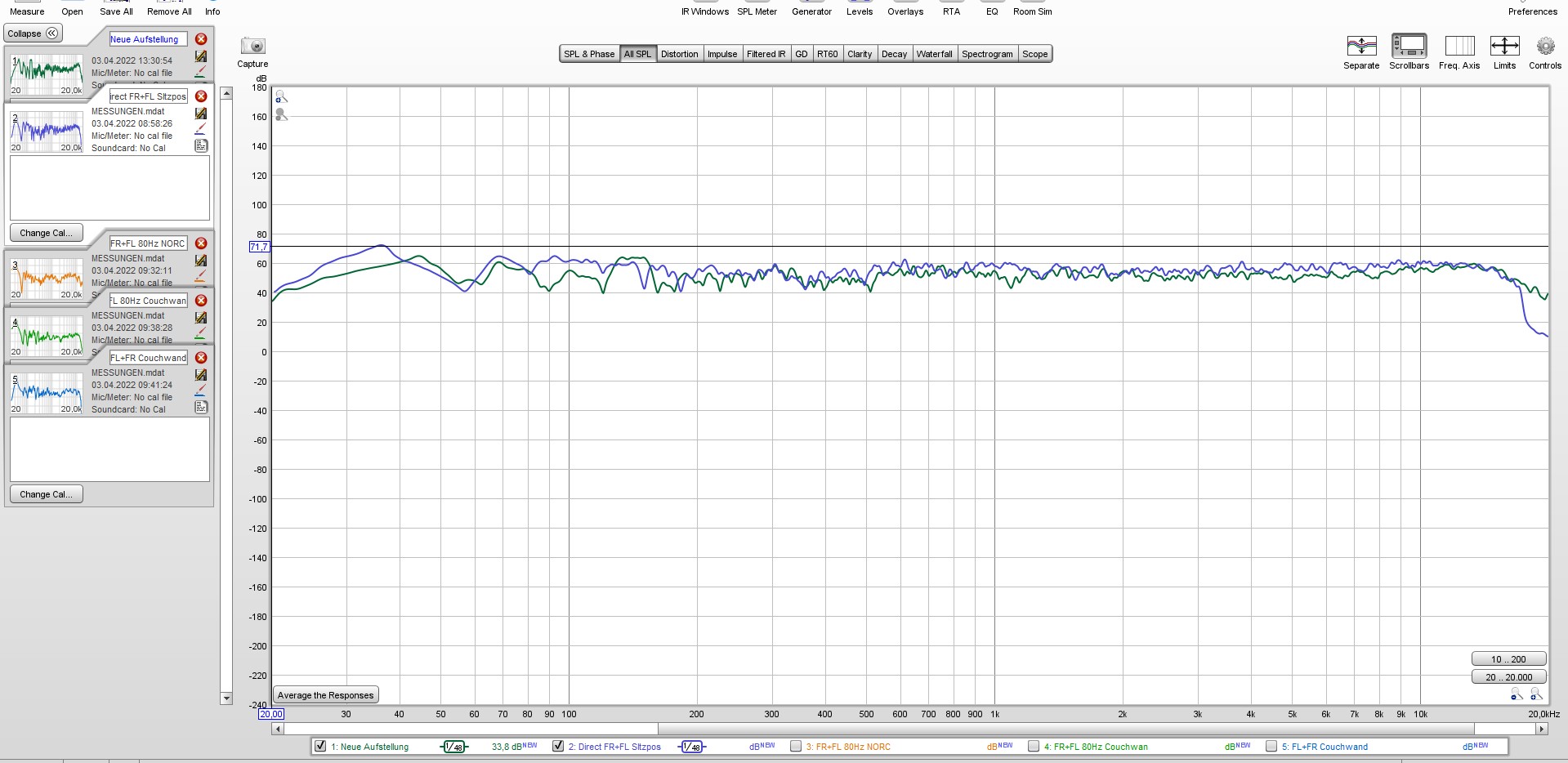This screenshot has width=1568, height=763.
Task: Click the Freq. Axis icon
Action: [x=1459, y=47]
